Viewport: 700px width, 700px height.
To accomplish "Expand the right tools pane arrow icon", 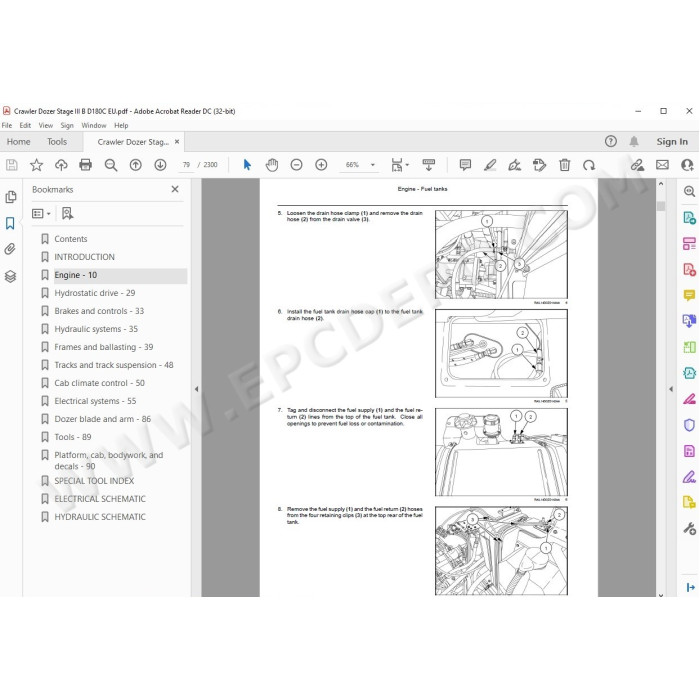I will coord(690,587).
